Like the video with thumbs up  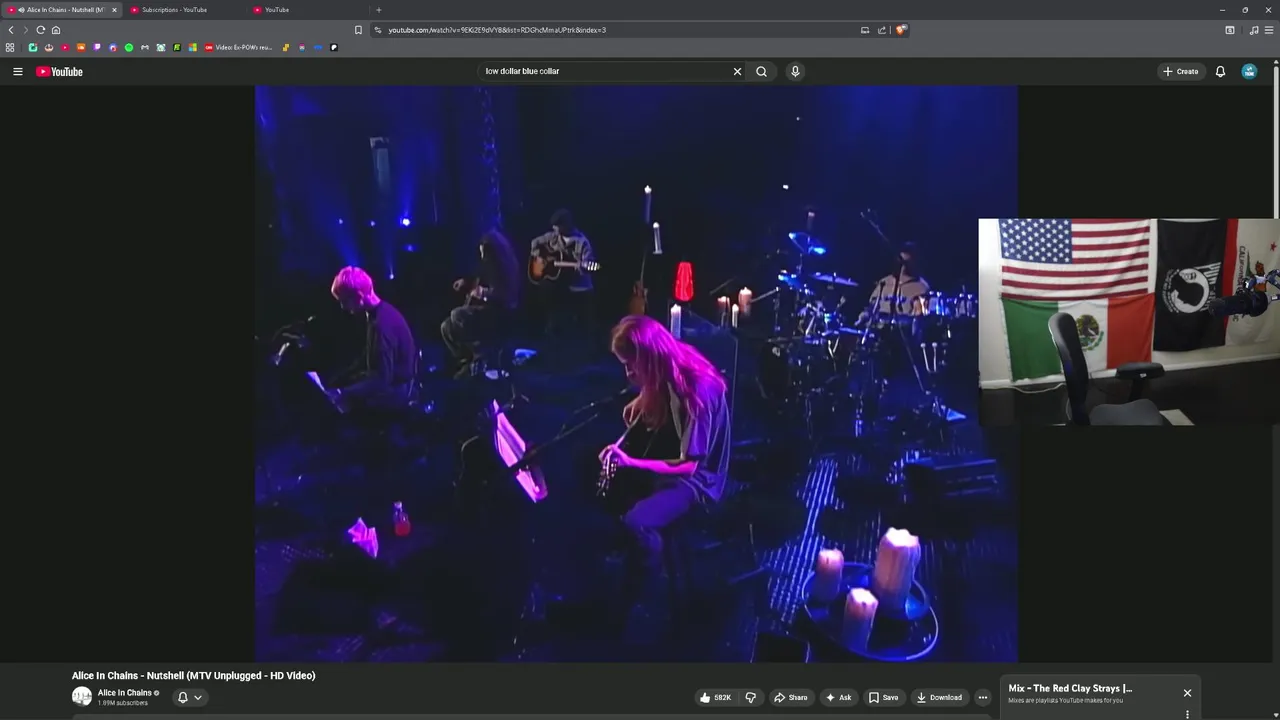[x=716, y=697]
